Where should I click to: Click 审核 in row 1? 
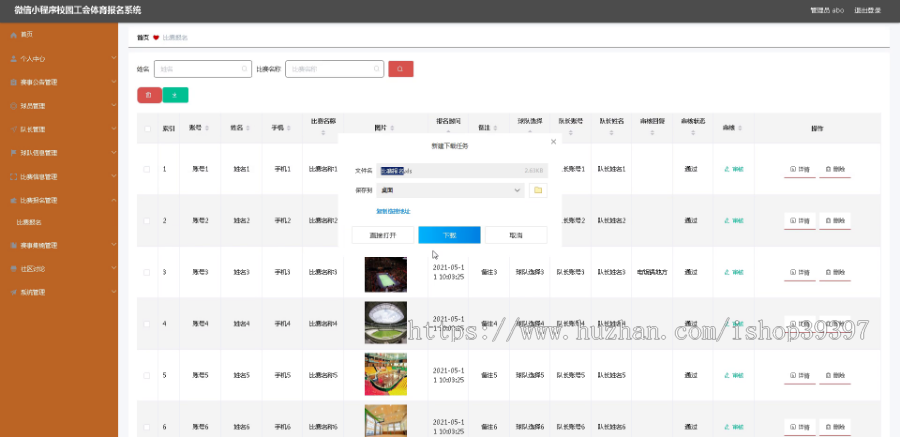point(734,169)
